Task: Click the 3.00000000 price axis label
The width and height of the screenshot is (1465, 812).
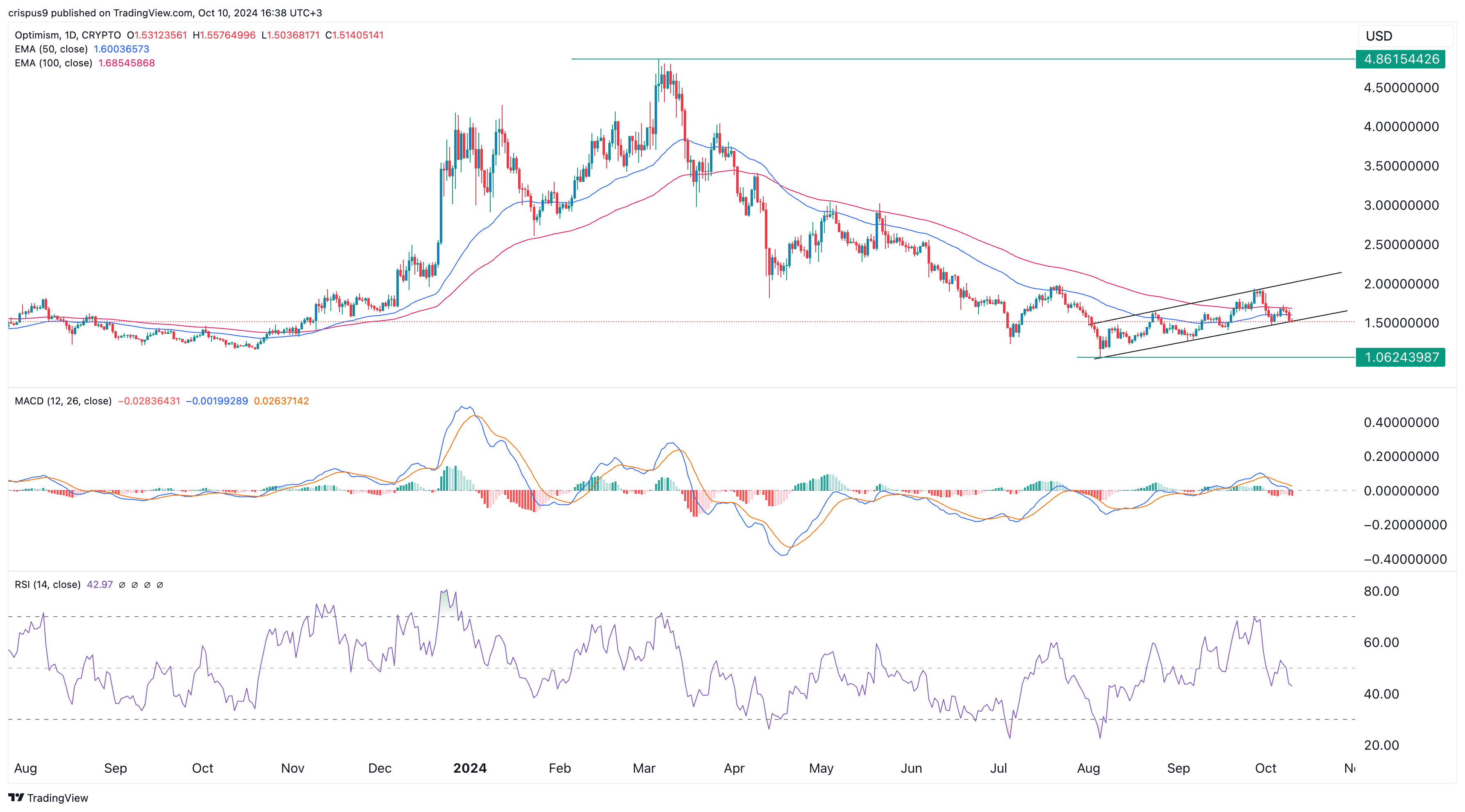Action: tap(1401, 205)
